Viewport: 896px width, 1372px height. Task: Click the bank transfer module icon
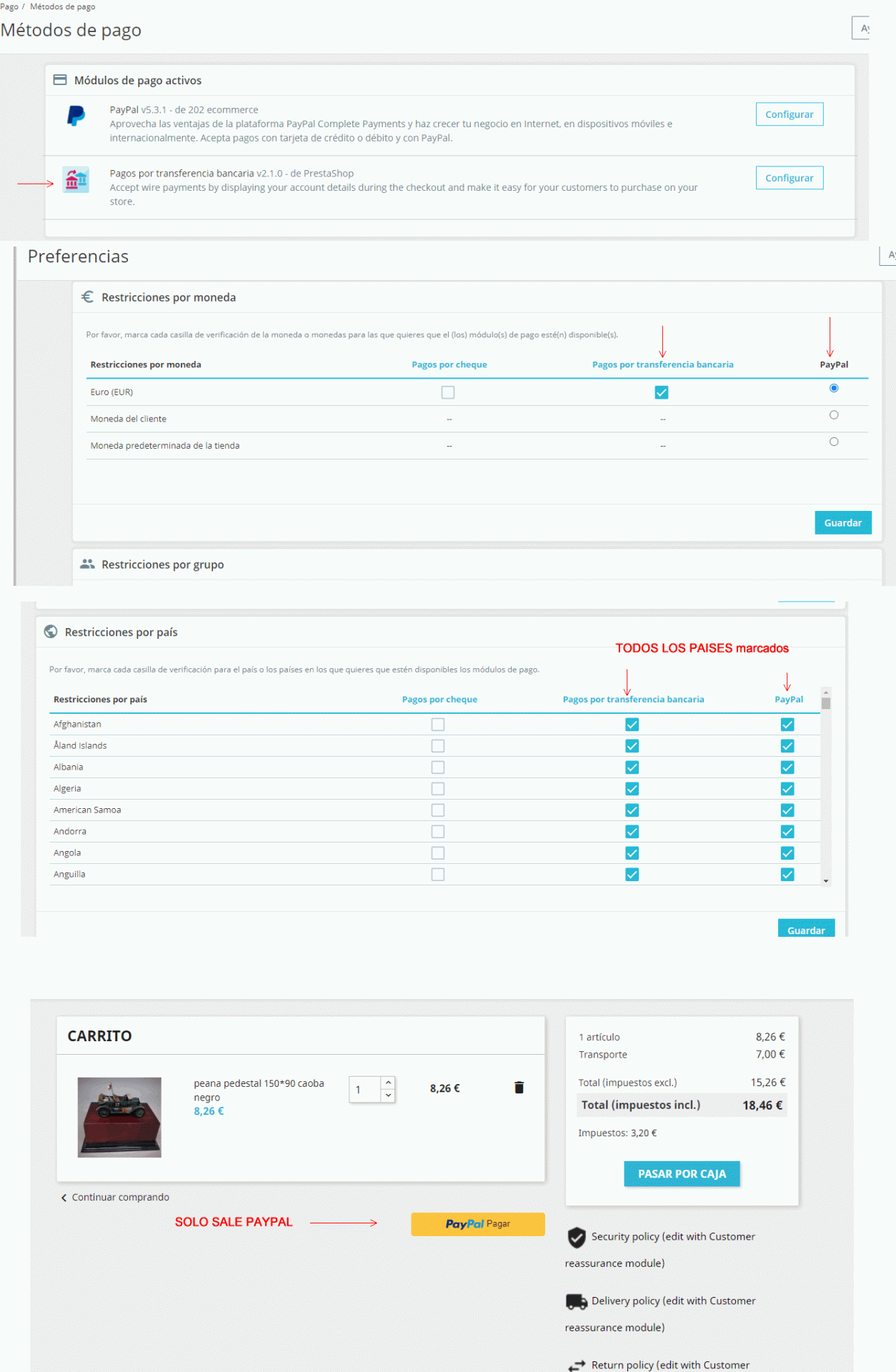[76, 179]
